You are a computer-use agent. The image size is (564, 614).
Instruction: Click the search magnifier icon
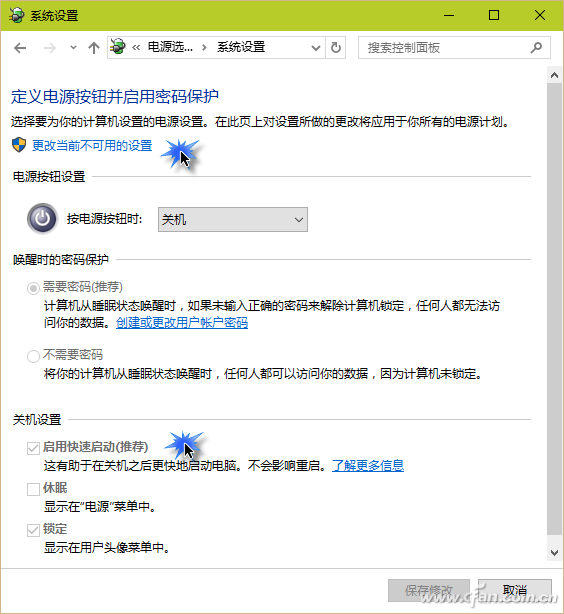[x=536, y=48]
